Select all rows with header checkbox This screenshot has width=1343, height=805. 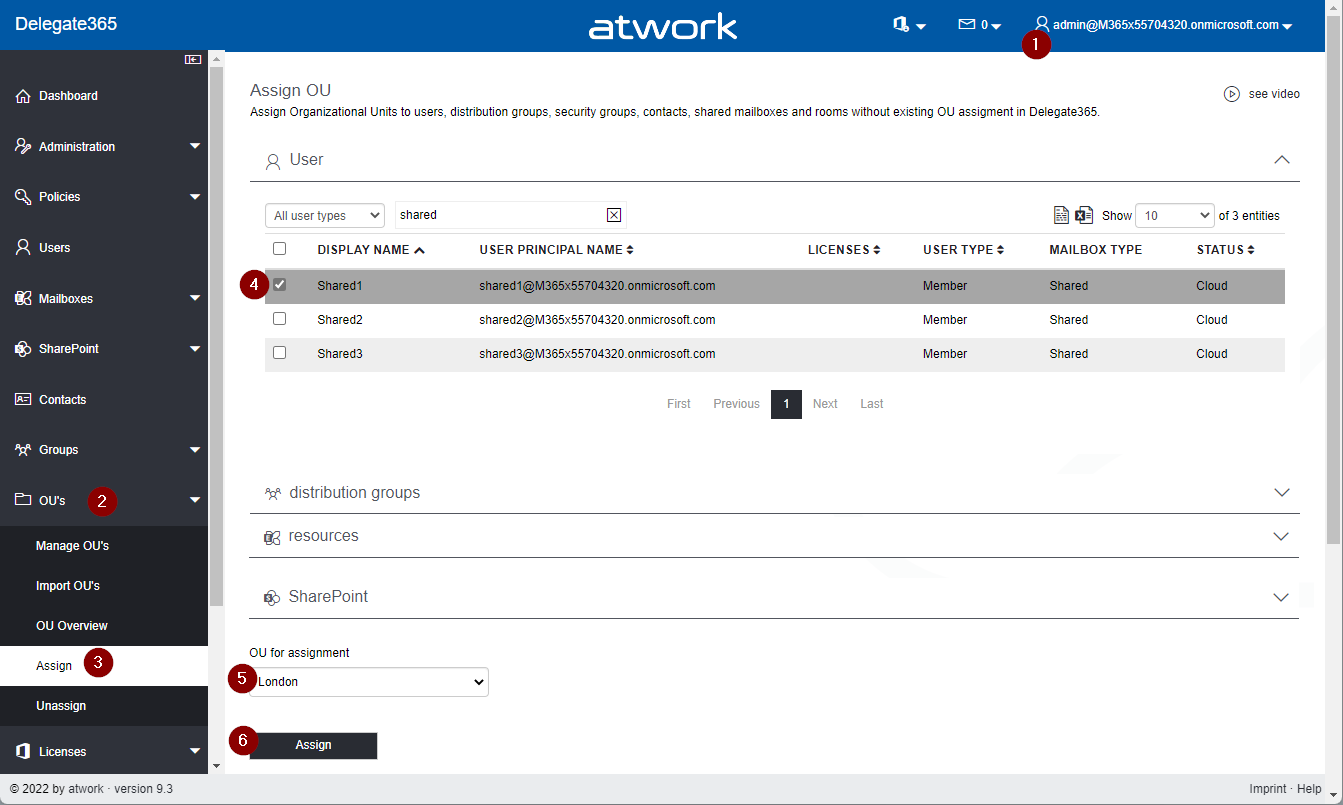click(280, 249)
